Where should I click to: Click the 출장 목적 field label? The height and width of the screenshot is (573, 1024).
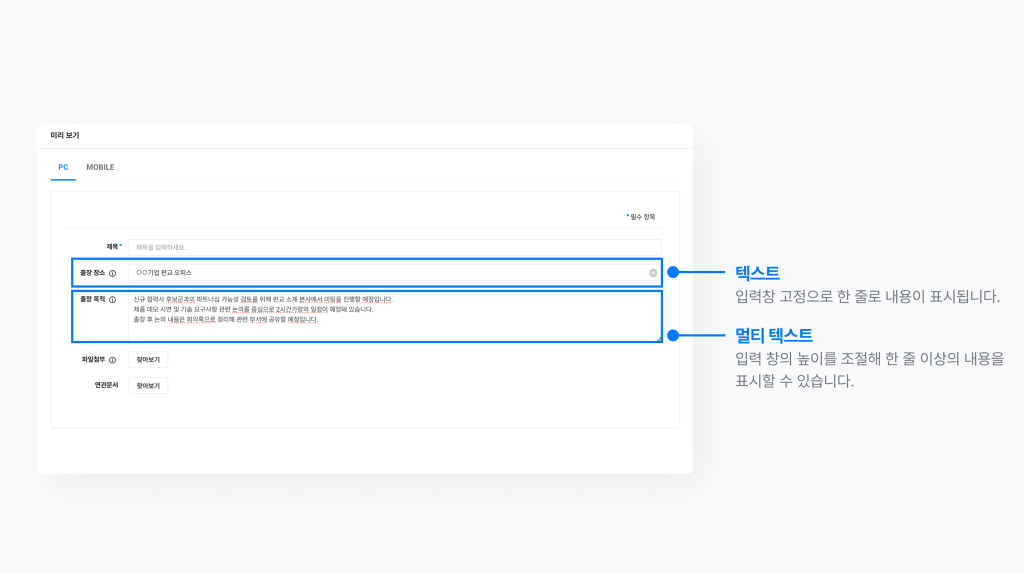92,299
